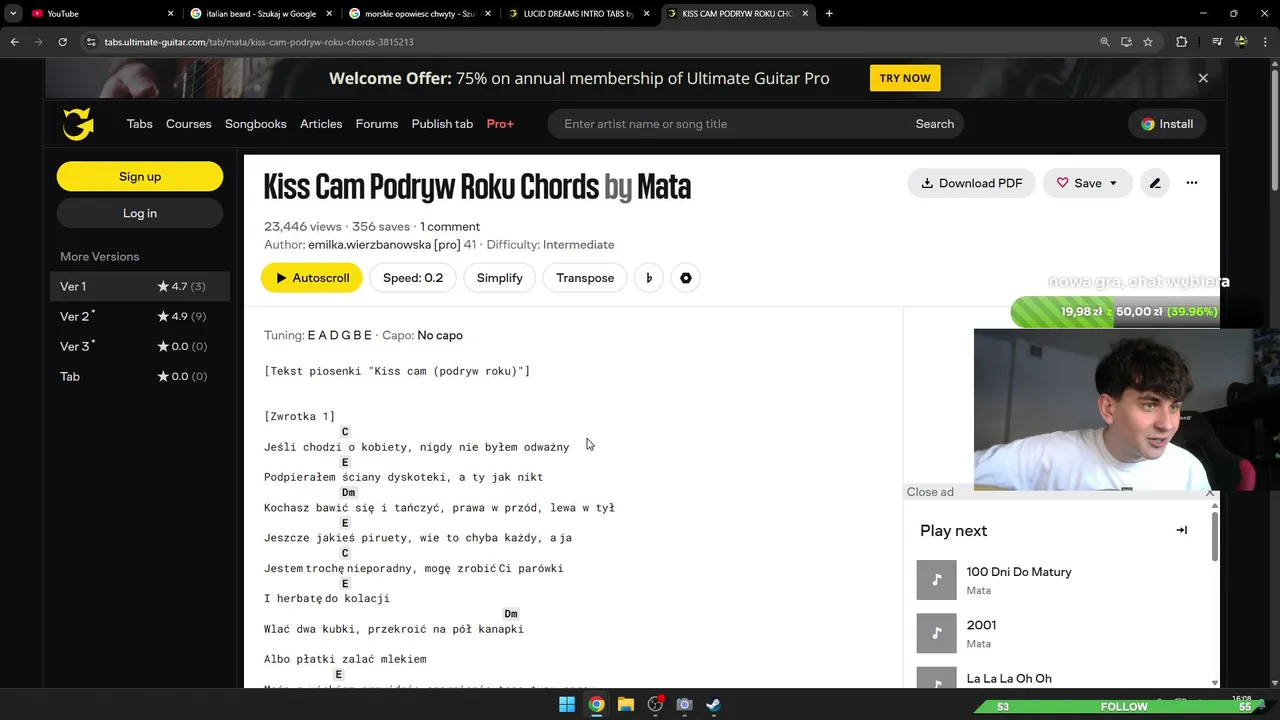Click the install app icon in address bar
Viewport: 1280px width, 720px height.
(x=1126, y=42)
